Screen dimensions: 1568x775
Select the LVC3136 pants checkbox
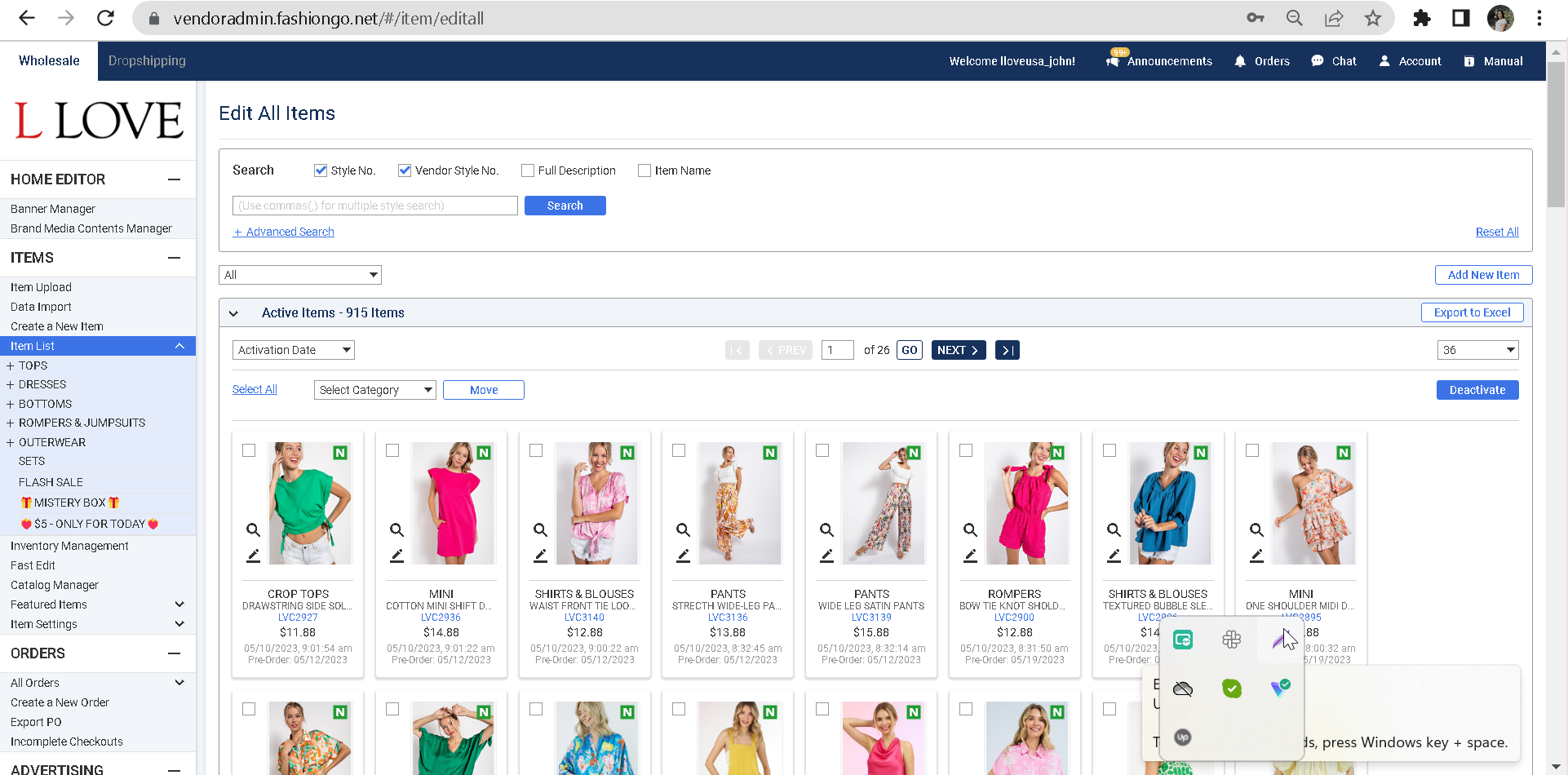click(x=679, y=450)
